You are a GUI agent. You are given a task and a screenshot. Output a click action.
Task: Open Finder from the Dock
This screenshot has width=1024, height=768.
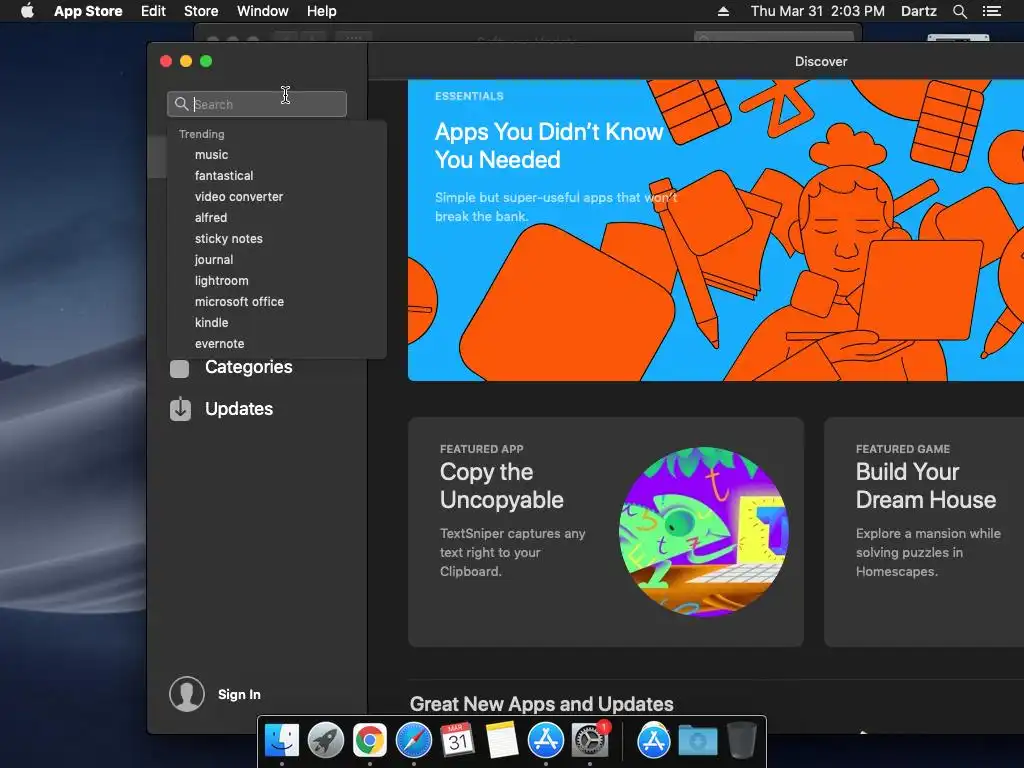click(282, 740)
